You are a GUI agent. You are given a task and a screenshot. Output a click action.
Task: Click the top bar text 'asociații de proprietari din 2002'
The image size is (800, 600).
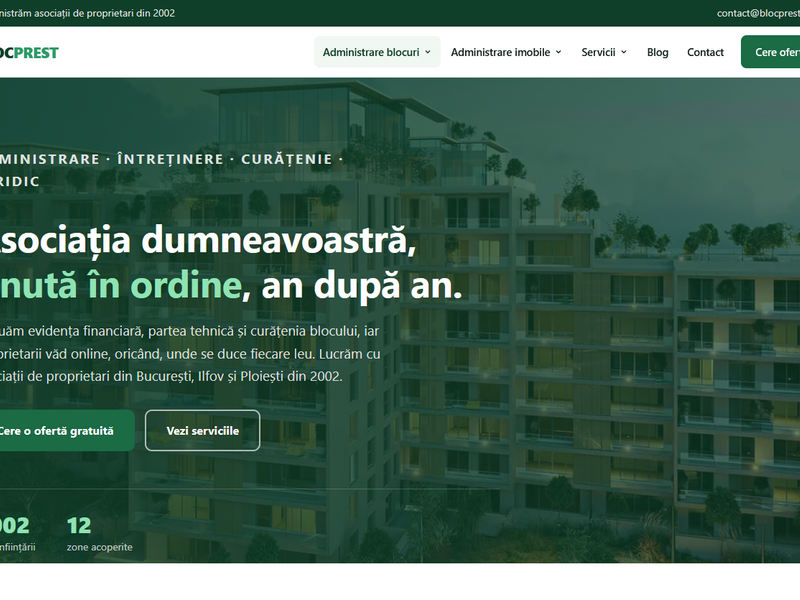pyautogui.click(x=105, y=13)
